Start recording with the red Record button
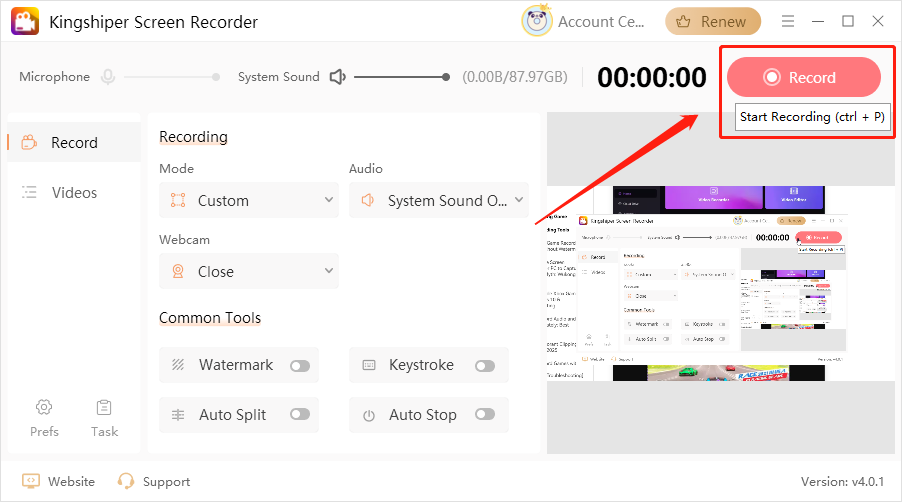 click(804, 77)
